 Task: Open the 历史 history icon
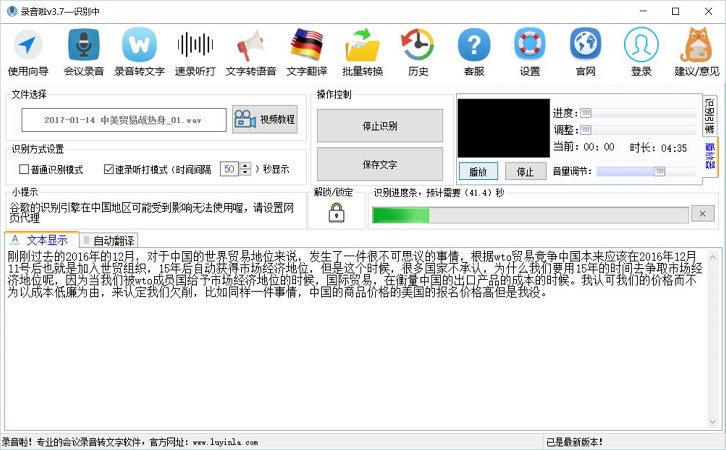(x=417, y=46)
